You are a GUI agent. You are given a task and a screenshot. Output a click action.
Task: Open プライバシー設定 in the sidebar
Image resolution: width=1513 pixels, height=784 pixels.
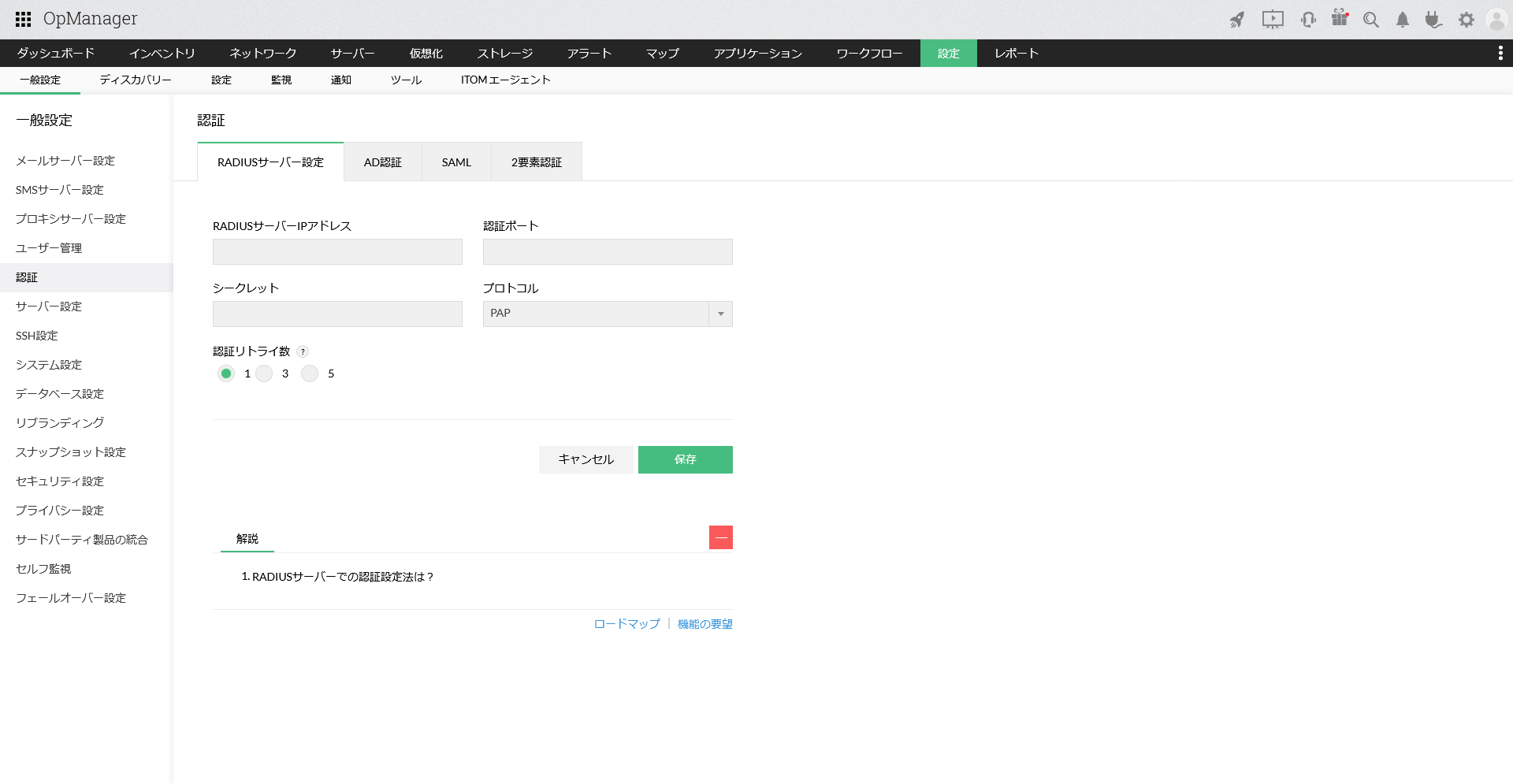(87, 511)
